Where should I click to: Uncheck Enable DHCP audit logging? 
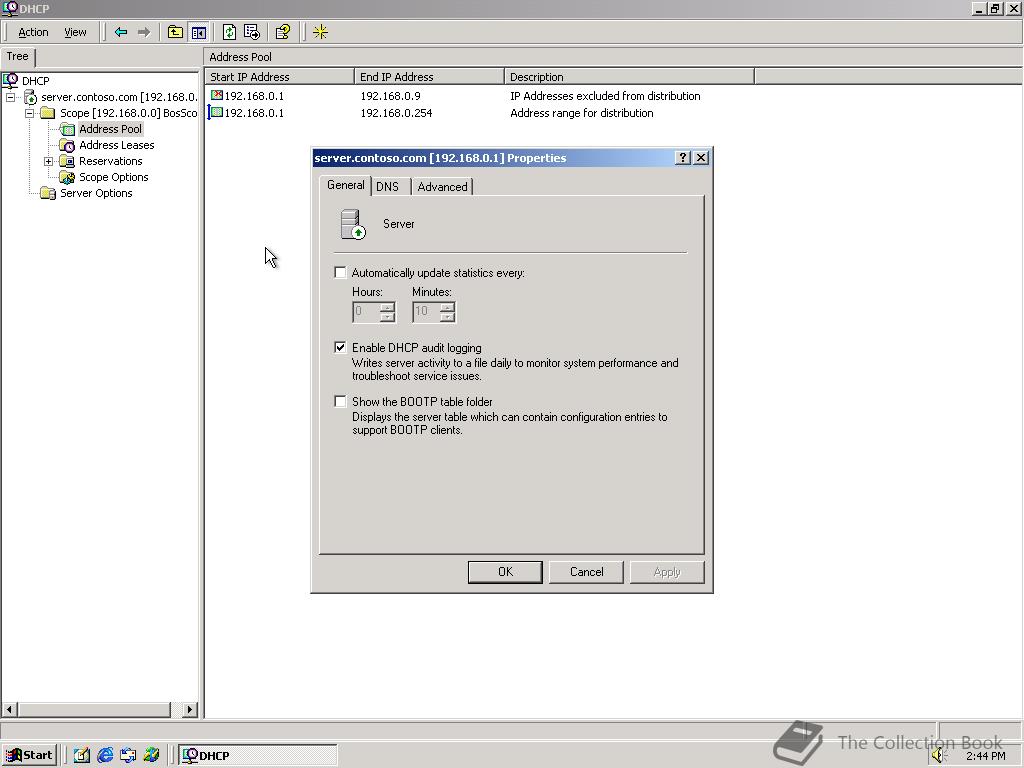340,347
